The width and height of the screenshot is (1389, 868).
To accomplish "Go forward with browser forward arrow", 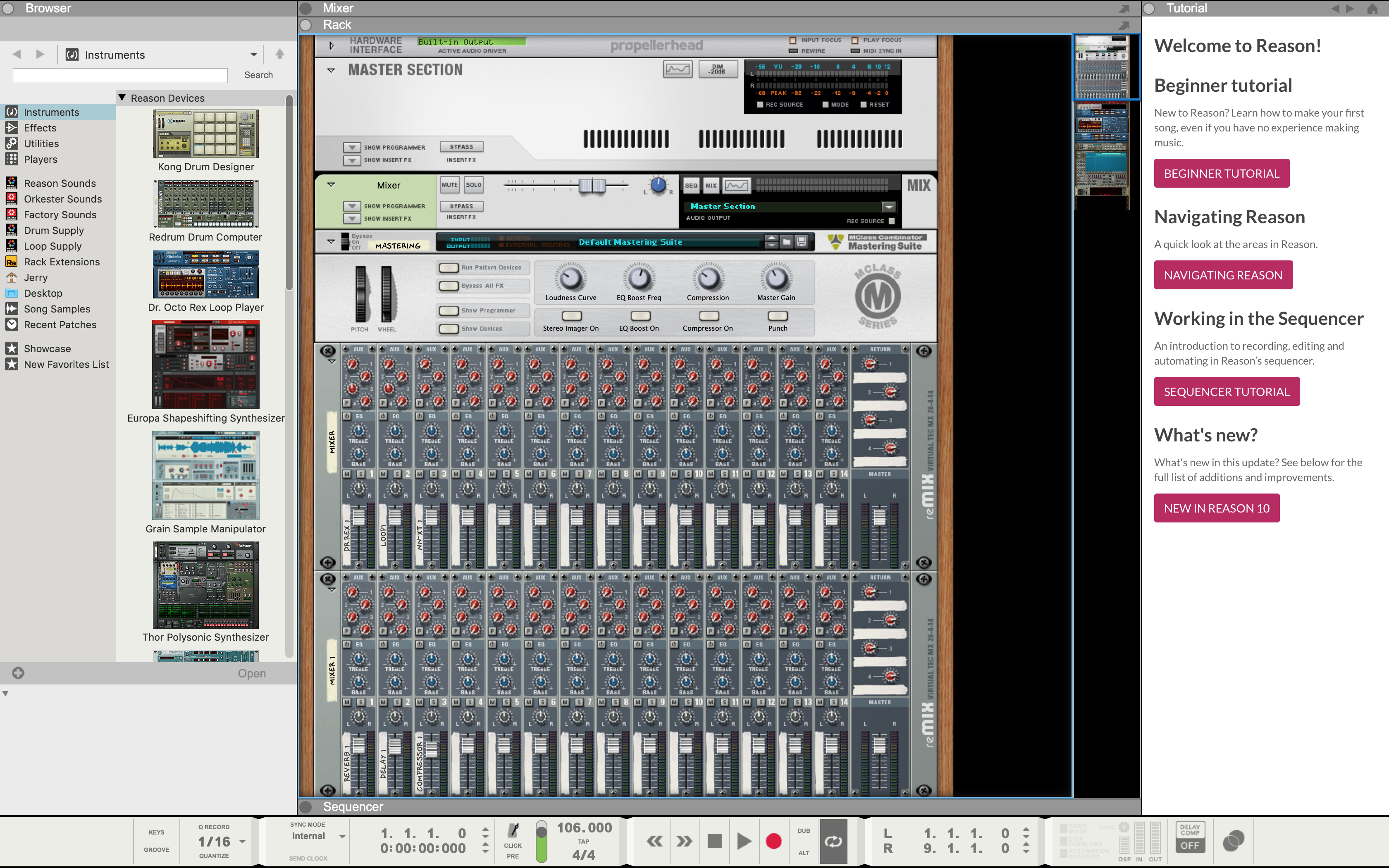I will (40, 55).
